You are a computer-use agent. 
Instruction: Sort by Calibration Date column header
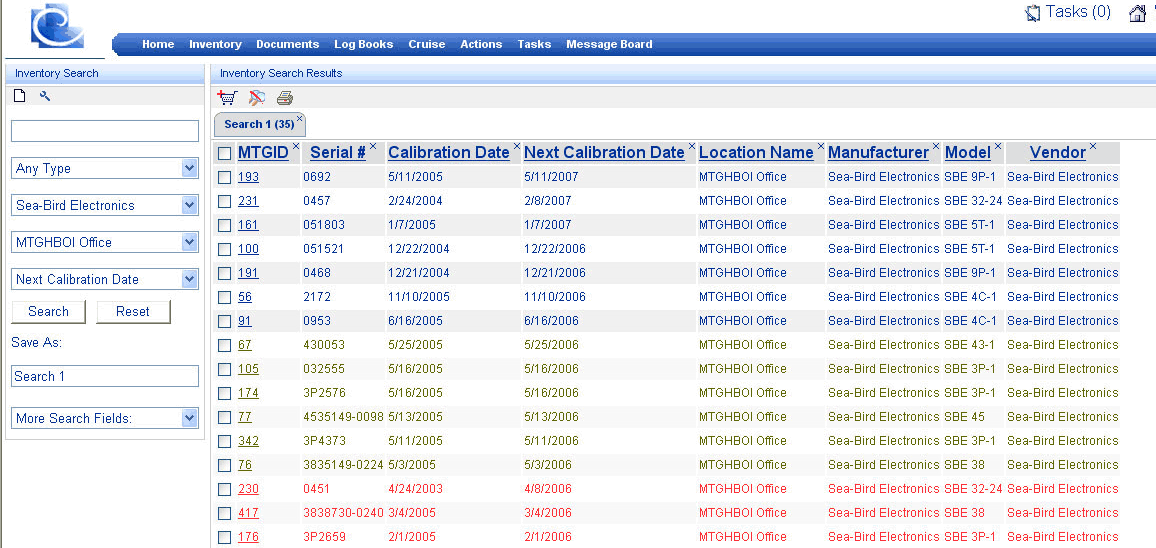(449, 153)
